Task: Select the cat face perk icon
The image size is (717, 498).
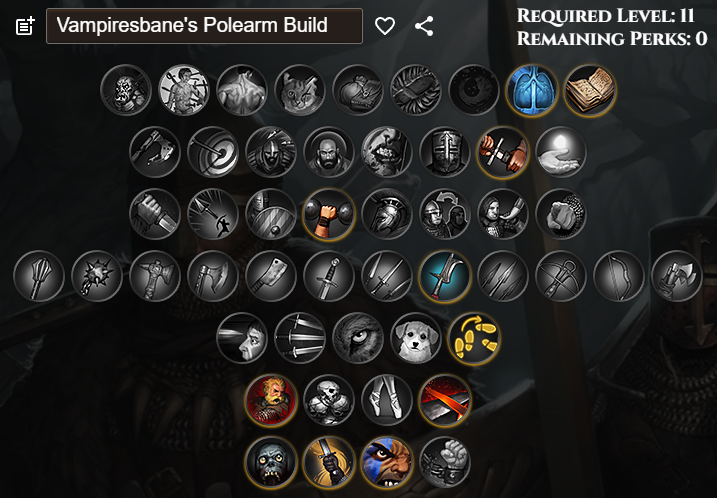Action: point(300,90)
